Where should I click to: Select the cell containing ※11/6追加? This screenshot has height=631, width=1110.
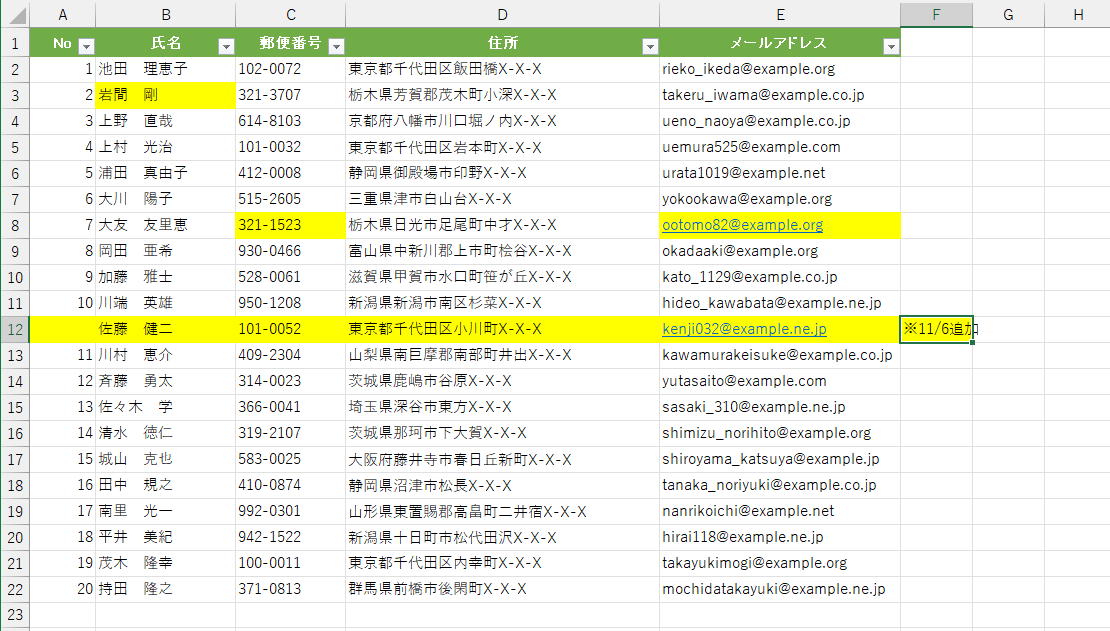pyautogui.click(x=936, y=328)
